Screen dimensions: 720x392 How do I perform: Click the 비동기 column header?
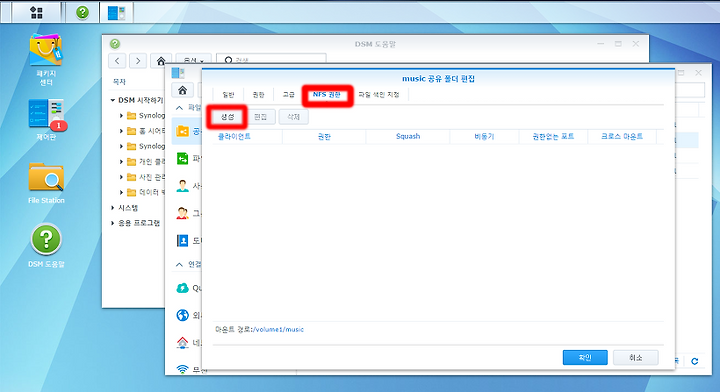coord(484,136)
